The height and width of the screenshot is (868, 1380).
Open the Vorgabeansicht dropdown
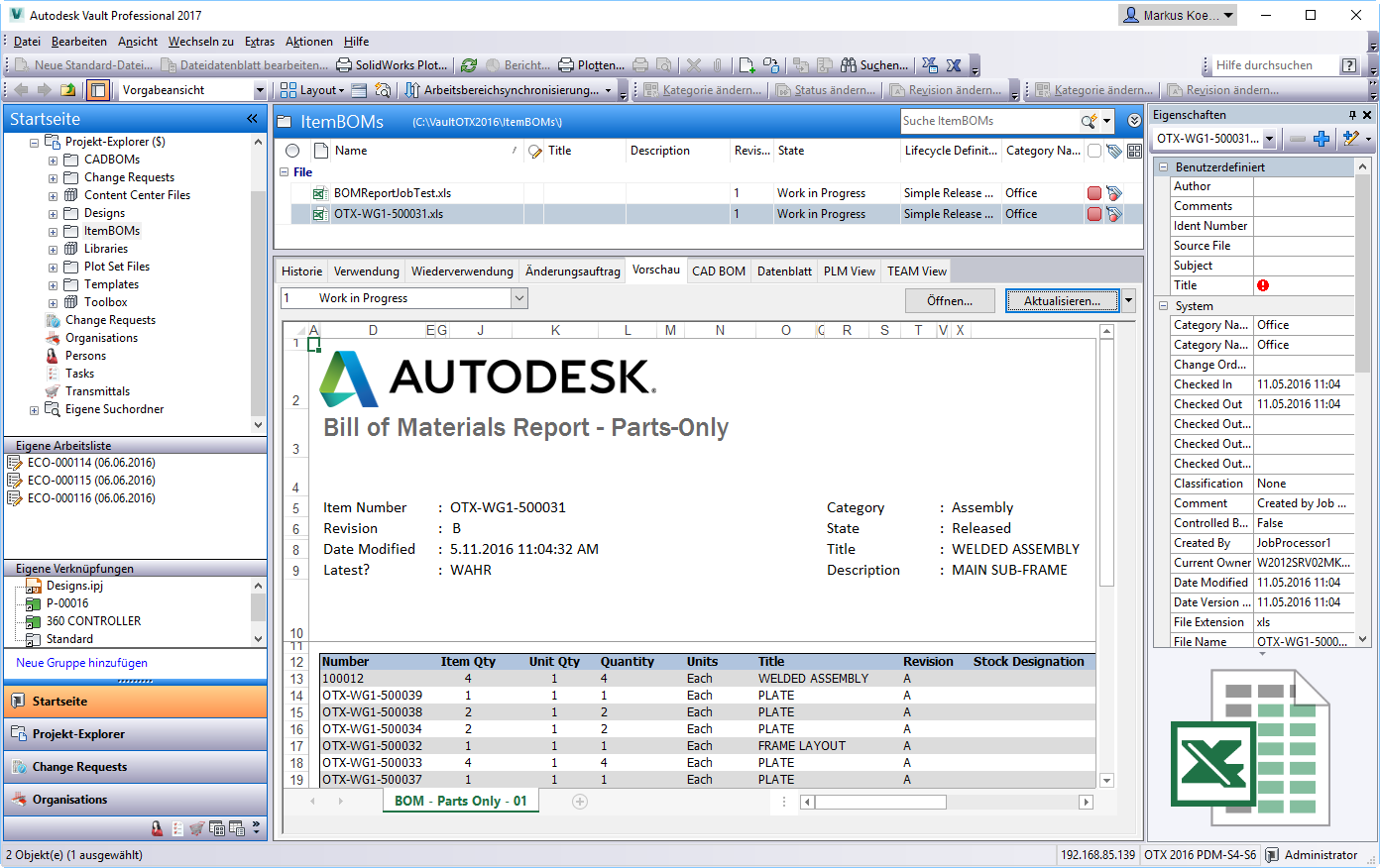pos(260,89)
